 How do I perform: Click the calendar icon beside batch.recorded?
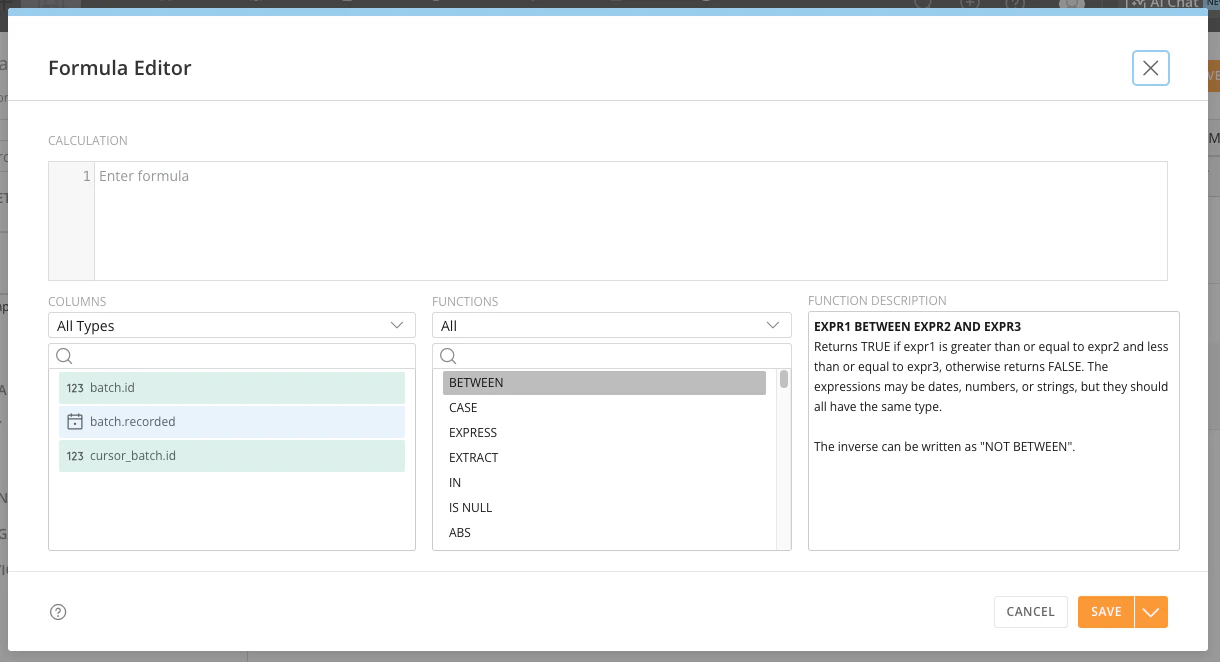point(74,422)
